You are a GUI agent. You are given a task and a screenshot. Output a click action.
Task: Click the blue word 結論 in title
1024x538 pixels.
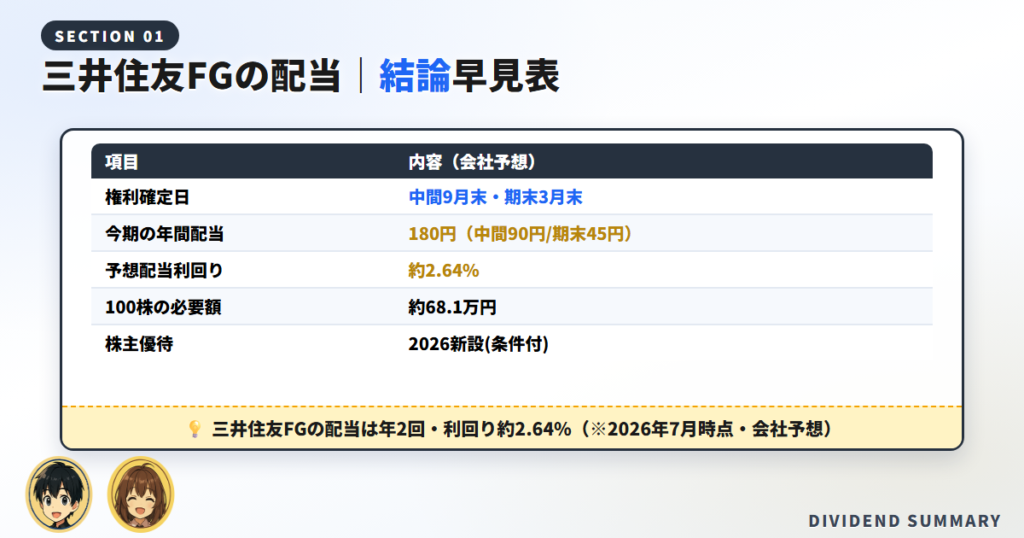(415, 76)
